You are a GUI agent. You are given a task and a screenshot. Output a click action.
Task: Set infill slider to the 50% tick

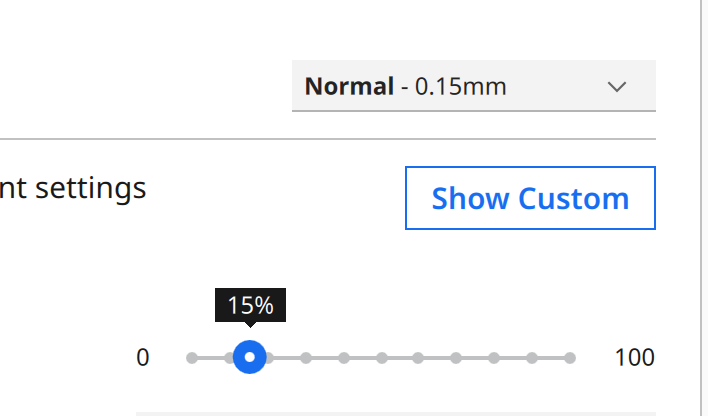(x=381, y=357)
